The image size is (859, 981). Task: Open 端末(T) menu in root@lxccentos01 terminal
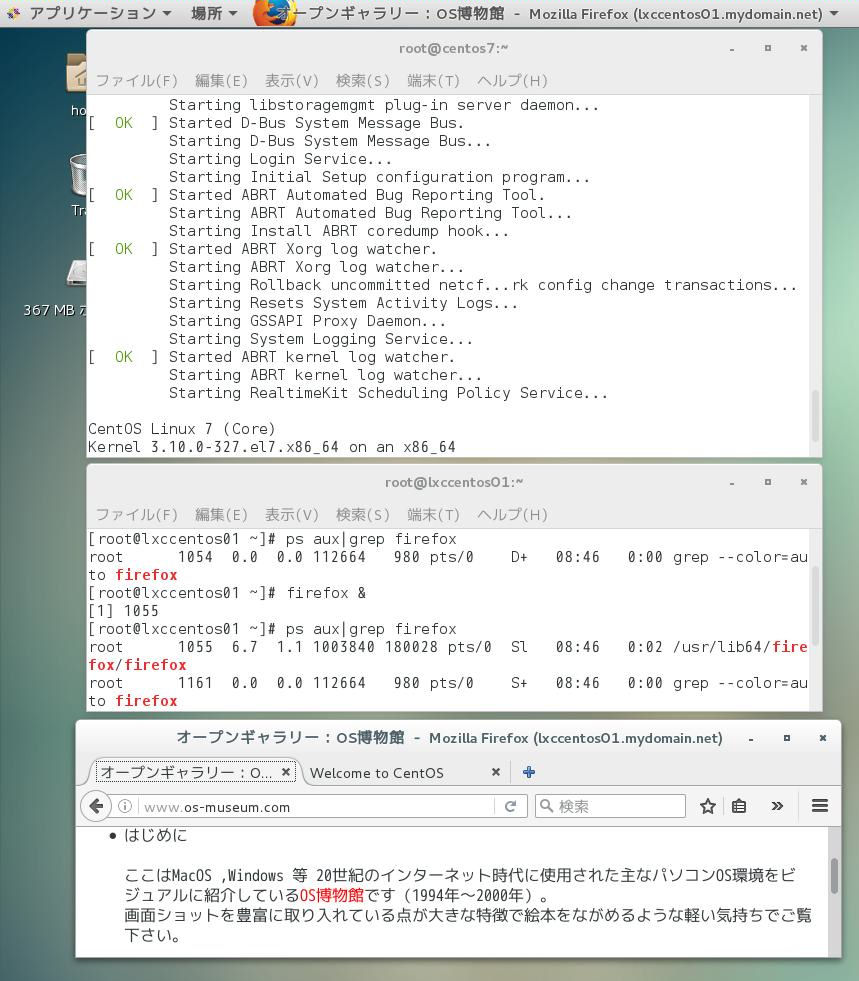click(x=433, y=515)
